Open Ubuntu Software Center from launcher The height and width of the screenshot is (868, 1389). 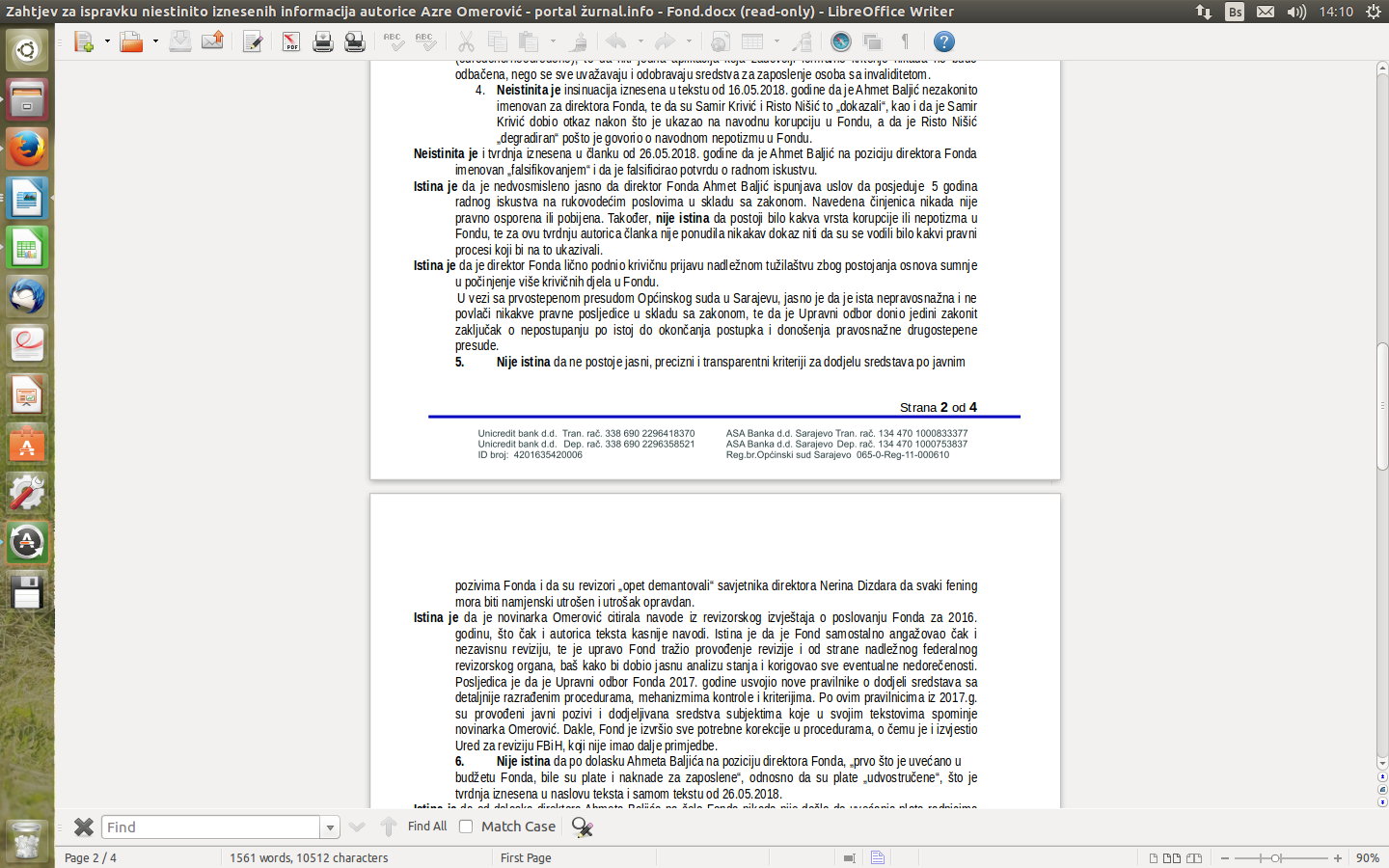[27, 445]
